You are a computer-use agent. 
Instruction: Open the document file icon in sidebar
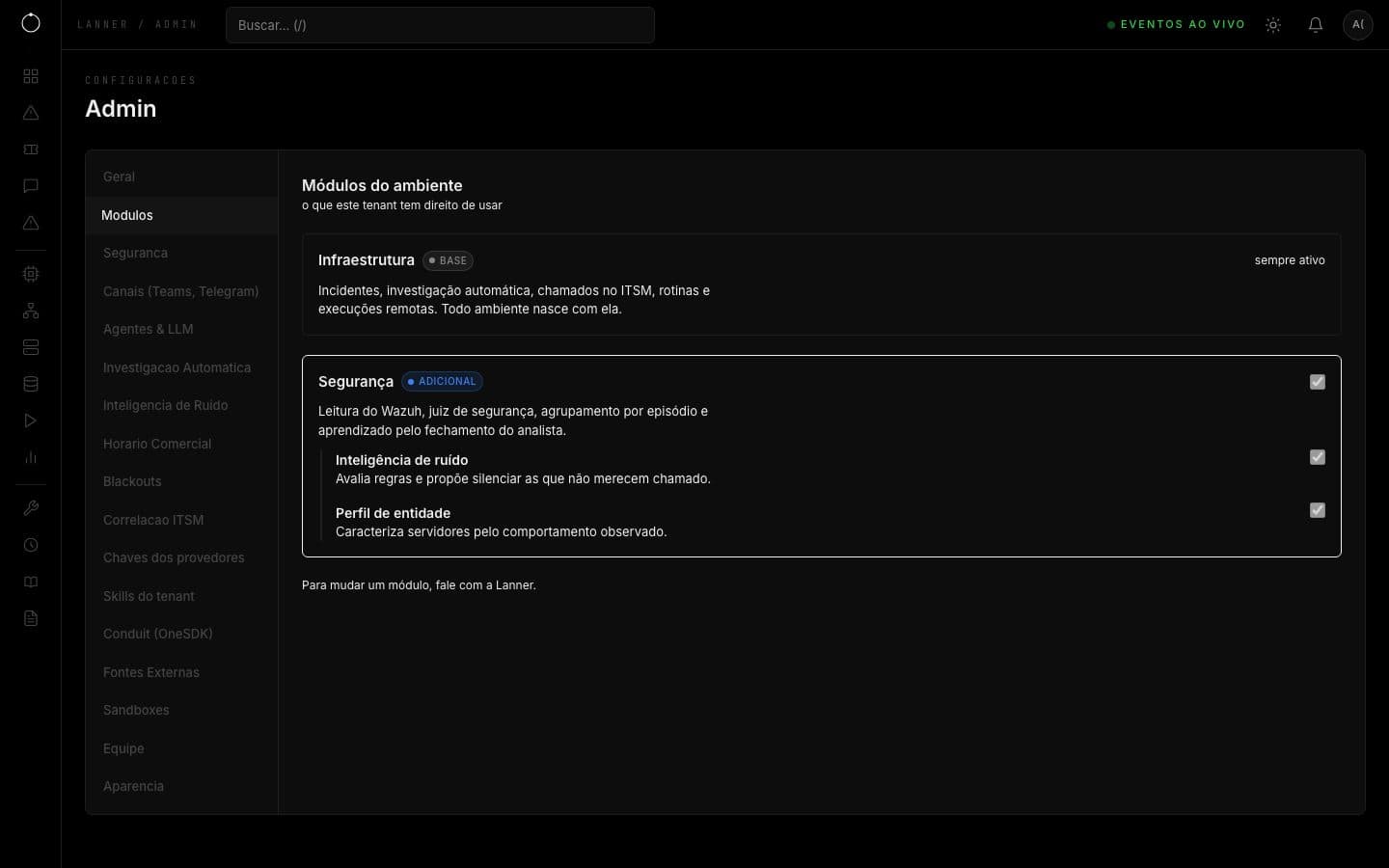click(31, 618)
